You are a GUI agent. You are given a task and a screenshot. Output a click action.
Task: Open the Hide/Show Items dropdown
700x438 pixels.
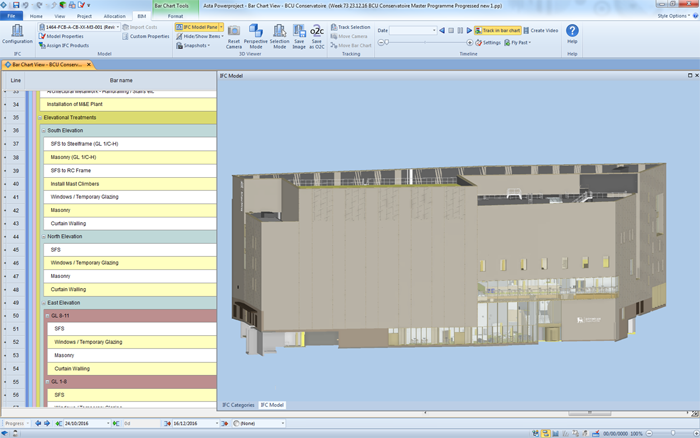tap(200, 36)
